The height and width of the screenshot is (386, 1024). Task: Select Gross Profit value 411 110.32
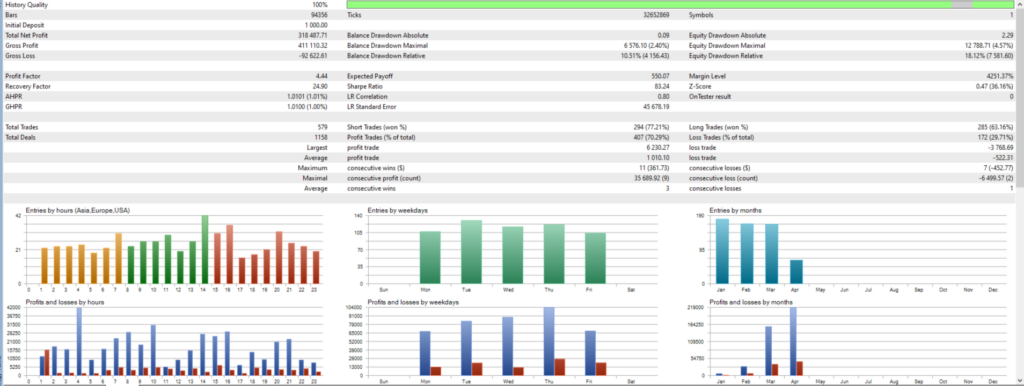click(x=313, y=46)
